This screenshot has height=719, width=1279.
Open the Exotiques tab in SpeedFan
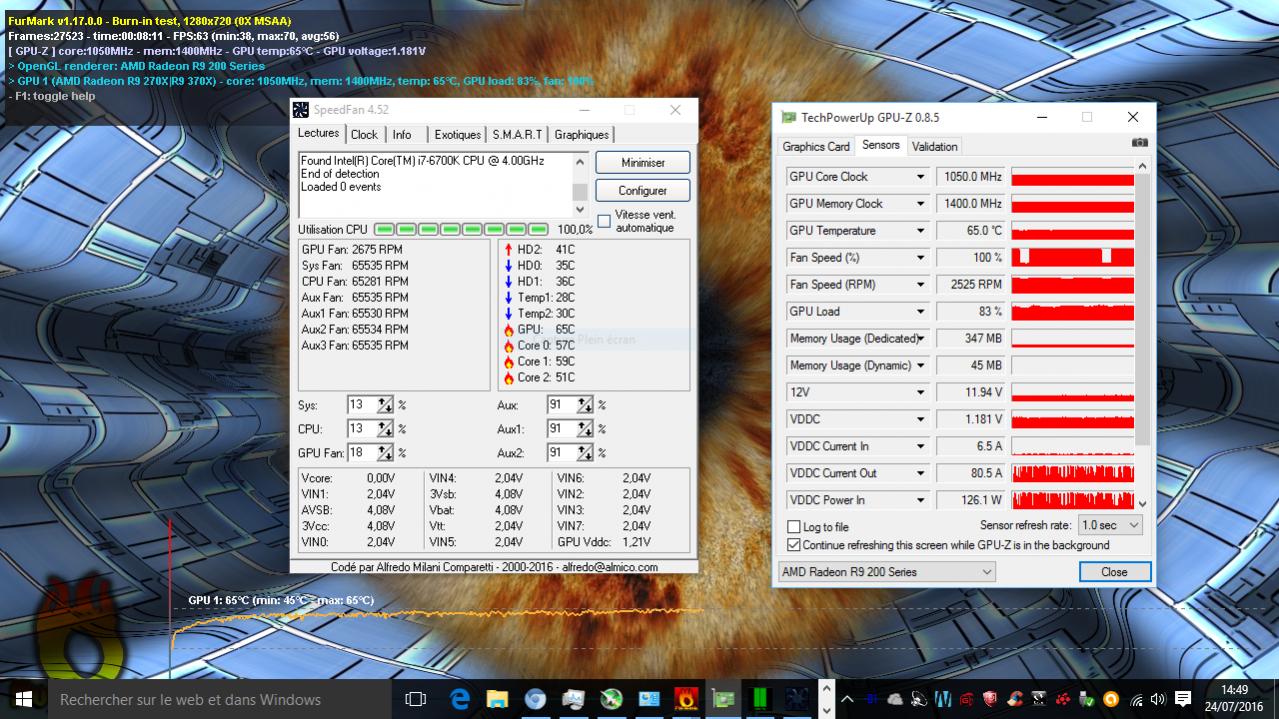458,135
